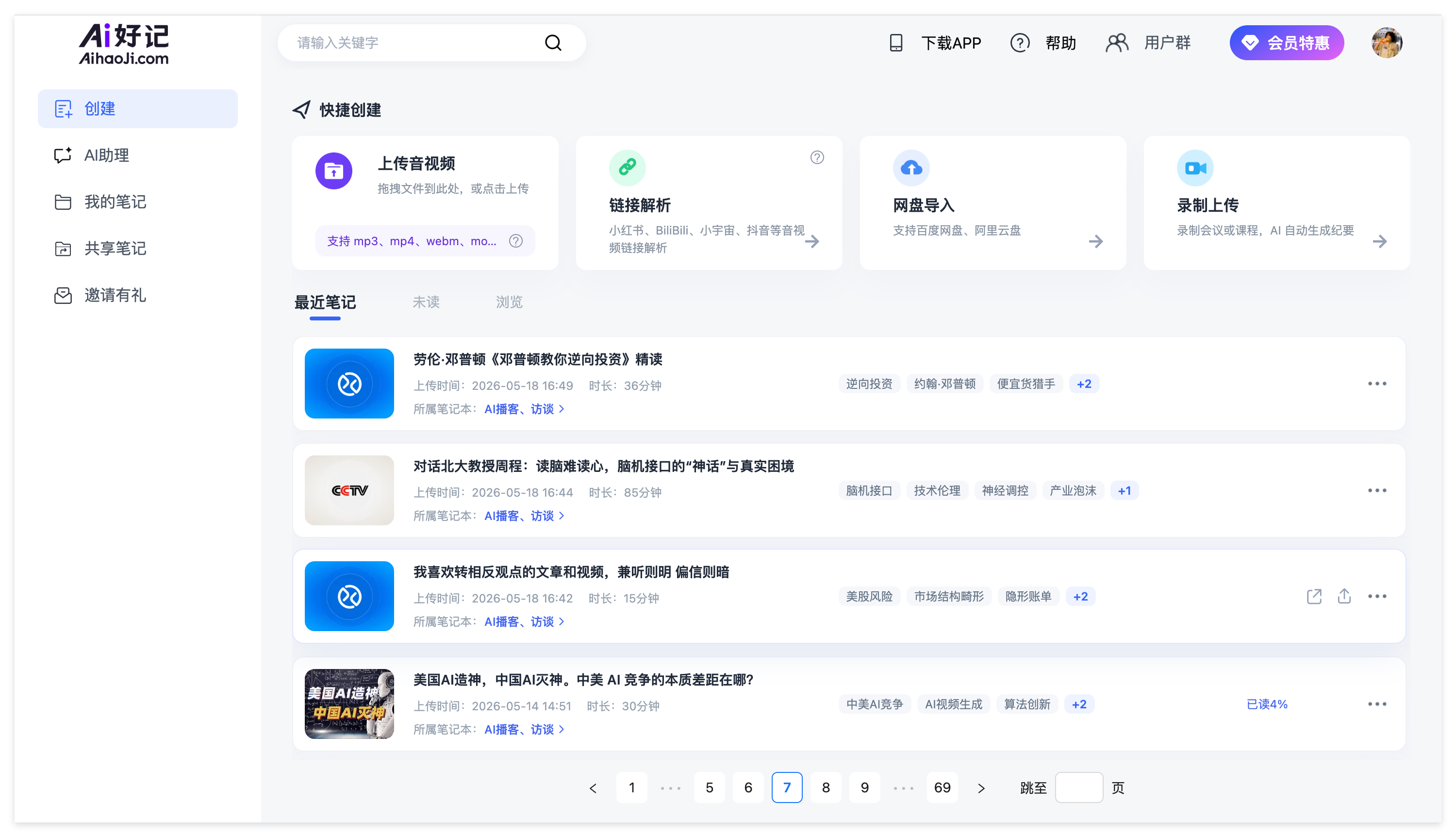The width and height of the screenshot is (1456, 837).
Task: Click the purple upload folder icon
Action: [x=333, y=171]
